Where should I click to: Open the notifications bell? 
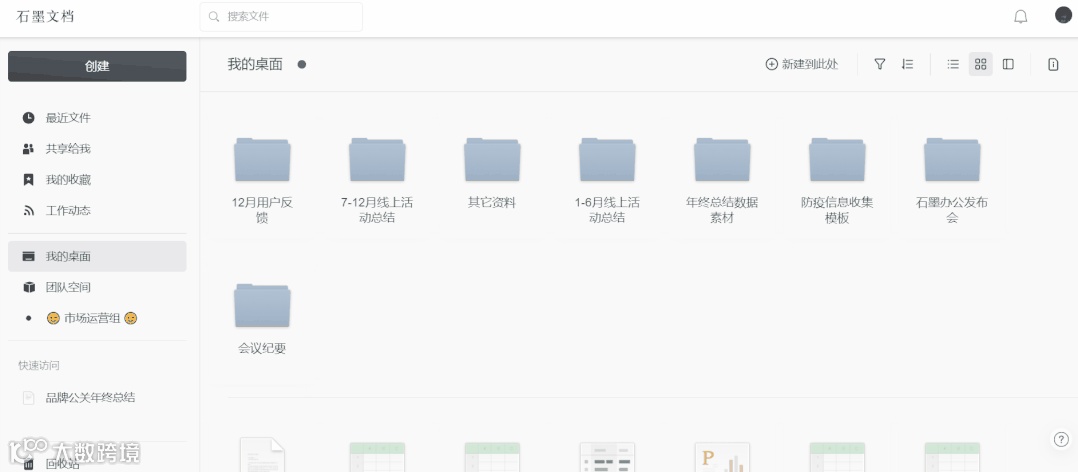click(1020, 16)
